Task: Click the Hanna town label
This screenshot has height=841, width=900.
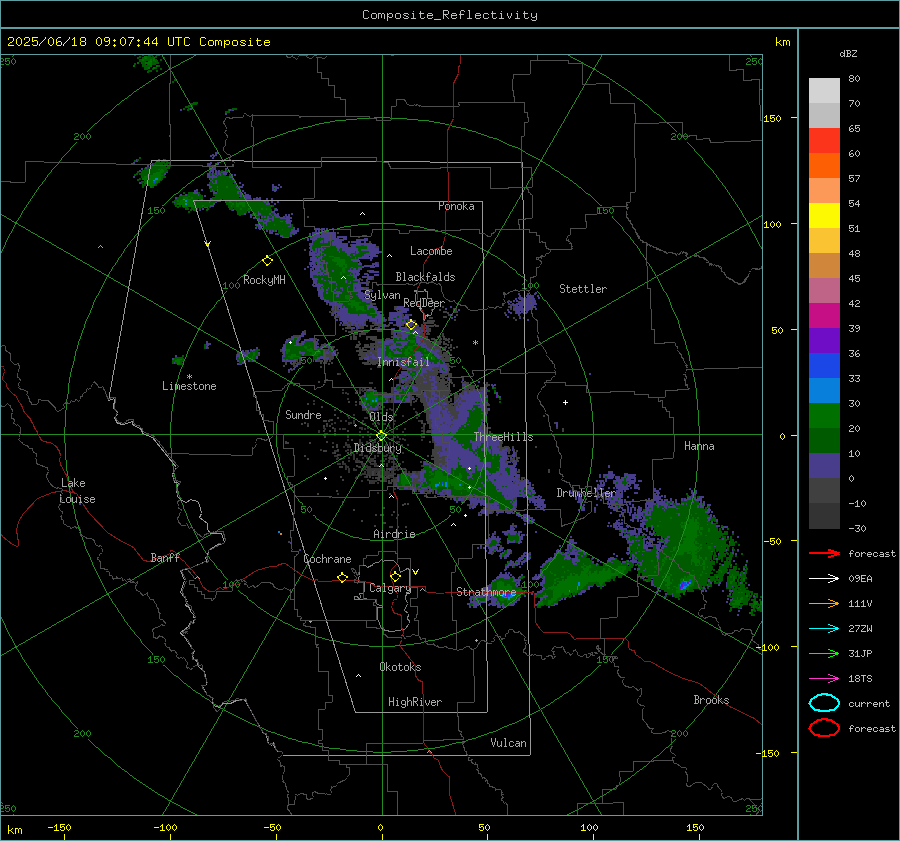Action: click(699, 446)
